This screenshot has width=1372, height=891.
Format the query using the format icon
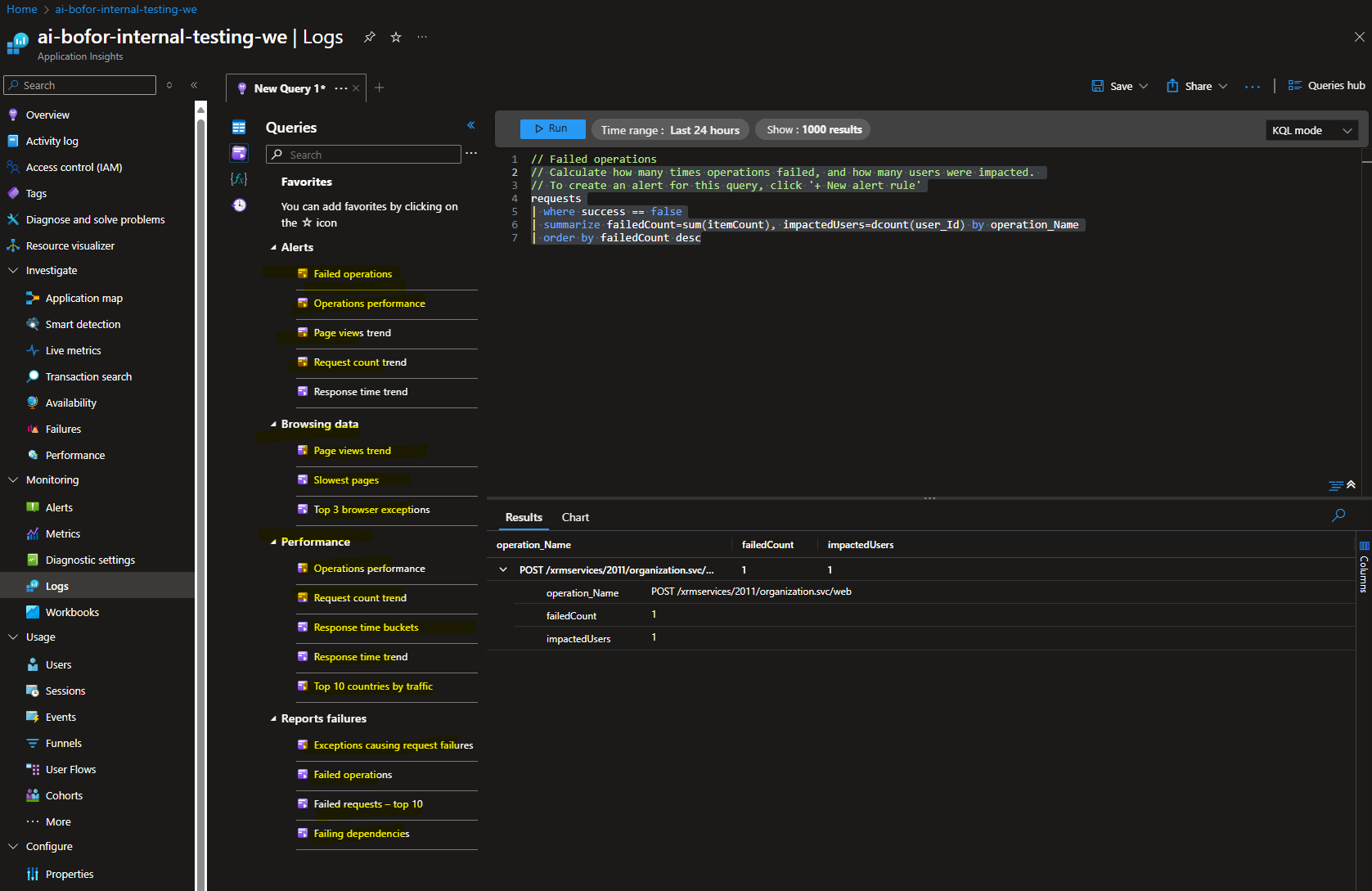tap(1336, 485)
